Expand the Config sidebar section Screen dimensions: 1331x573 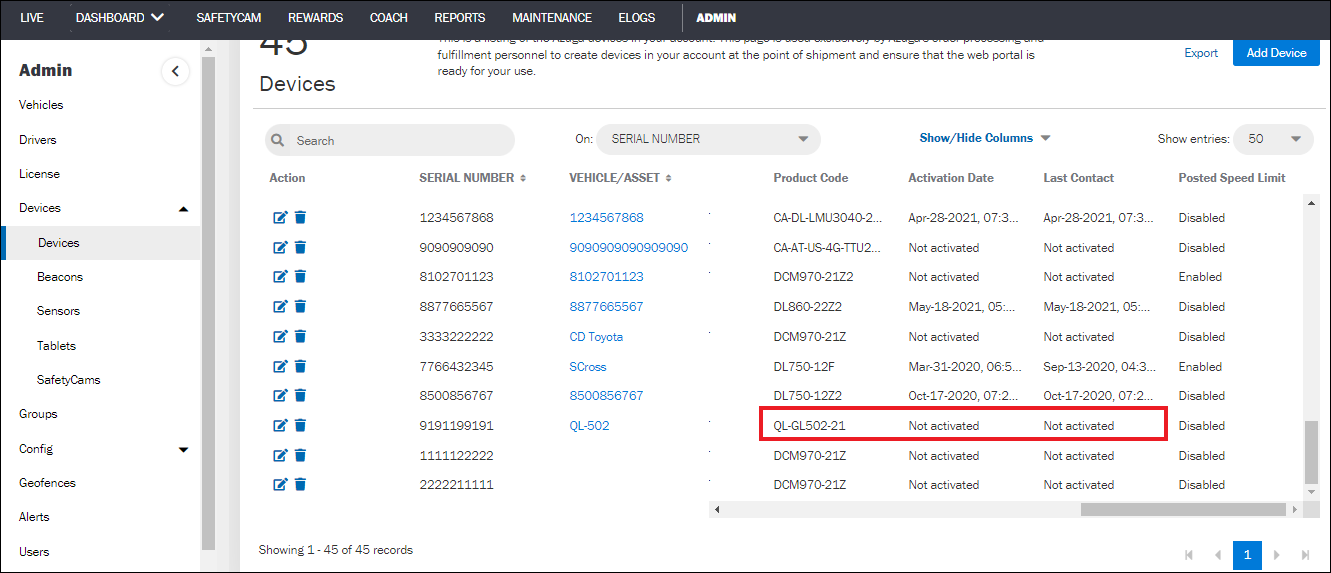click(183, 450)
